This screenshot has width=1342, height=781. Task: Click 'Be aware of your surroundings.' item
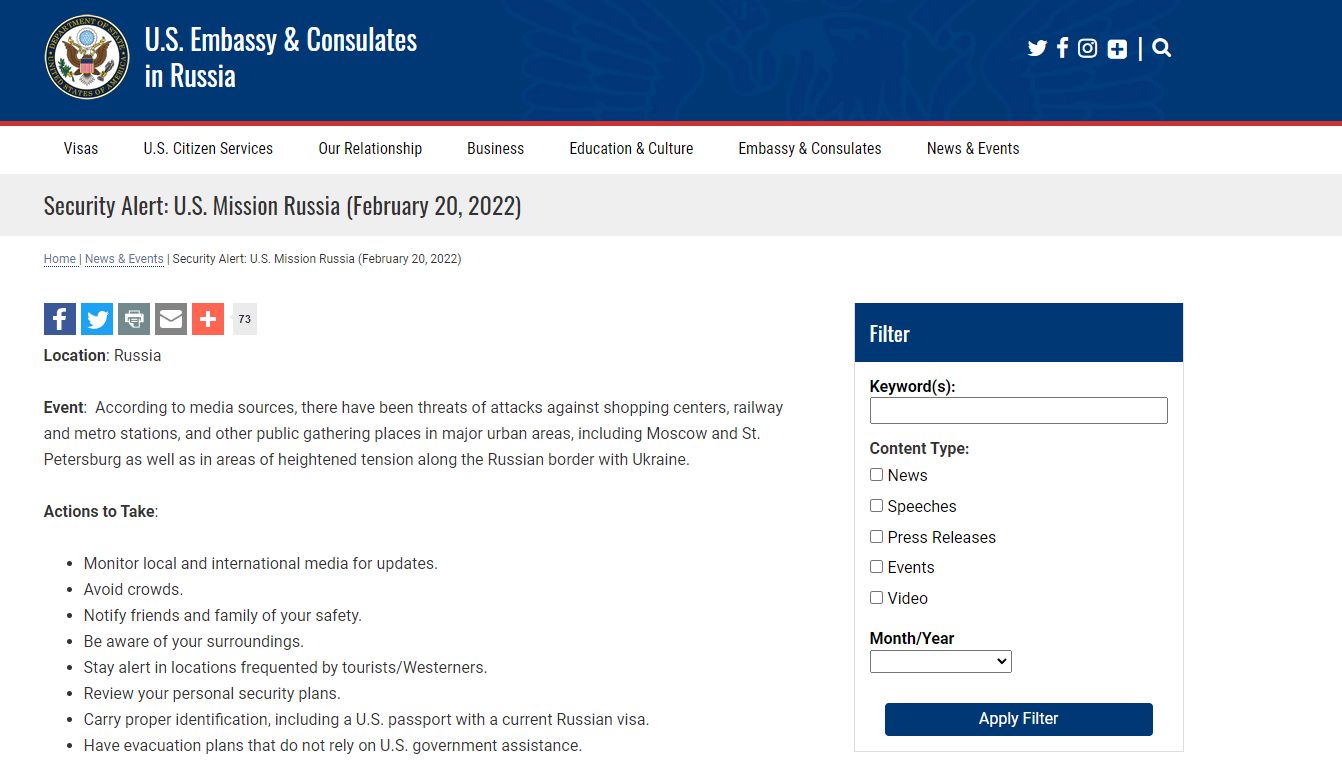(x=194, y=642)
